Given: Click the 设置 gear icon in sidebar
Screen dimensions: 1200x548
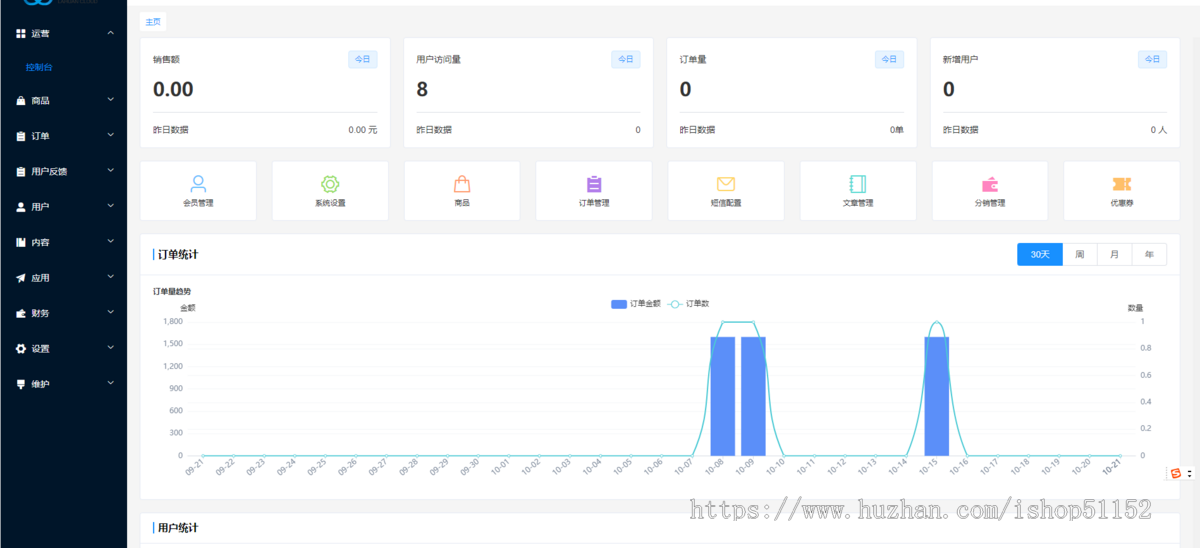Looking at the screenshot, I should 21,349.
